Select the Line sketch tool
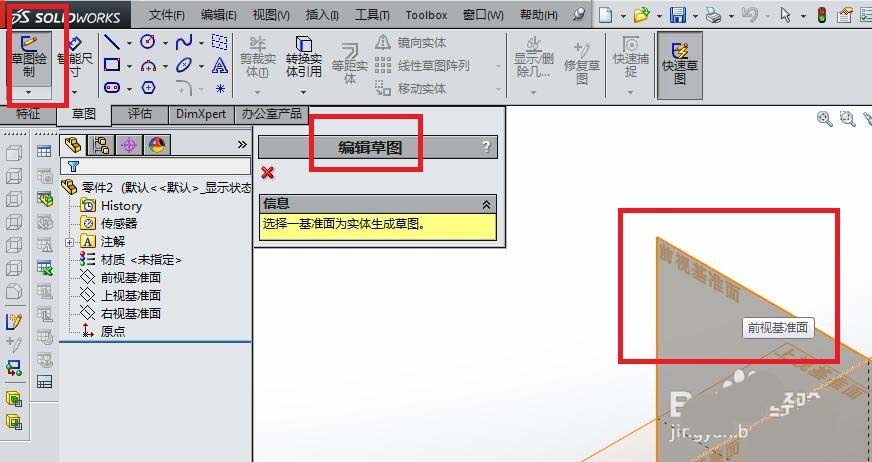The height and width of the screenshot is (462, 872). click(112, 42)
